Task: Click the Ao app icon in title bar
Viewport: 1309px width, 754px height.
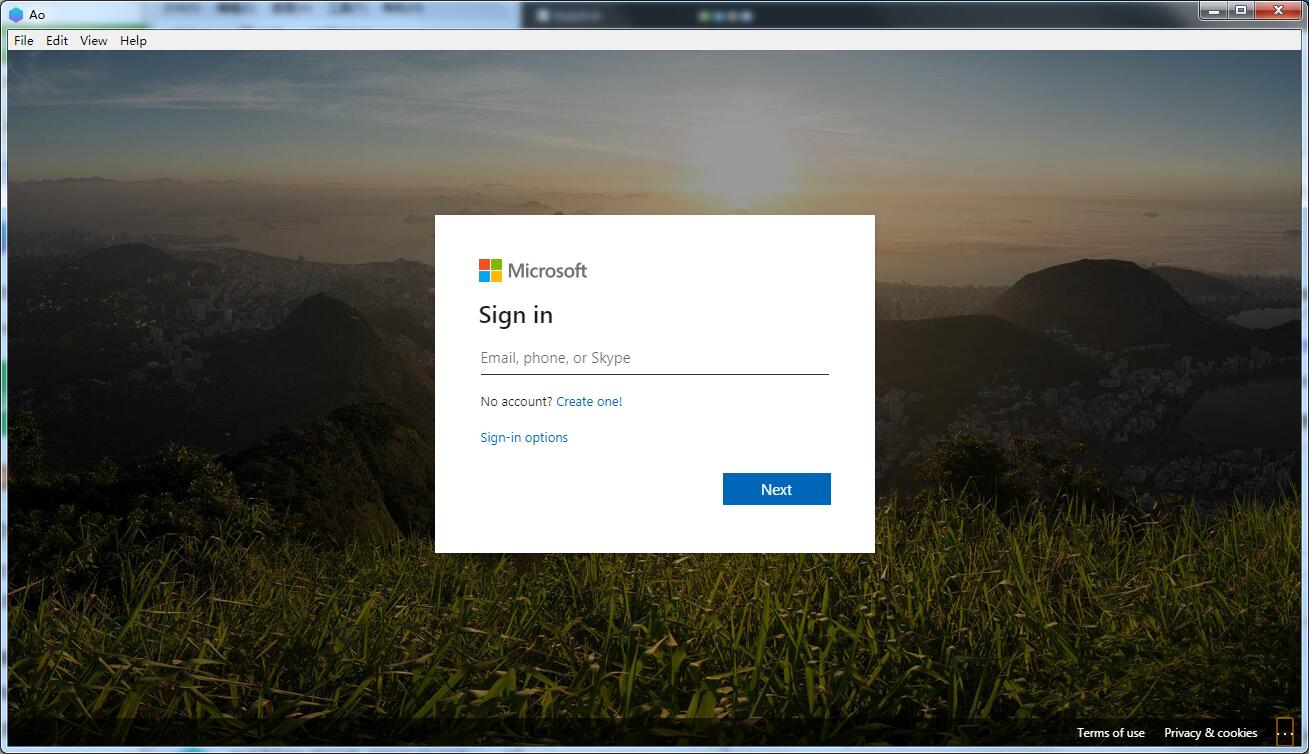Action: point(16,14)
